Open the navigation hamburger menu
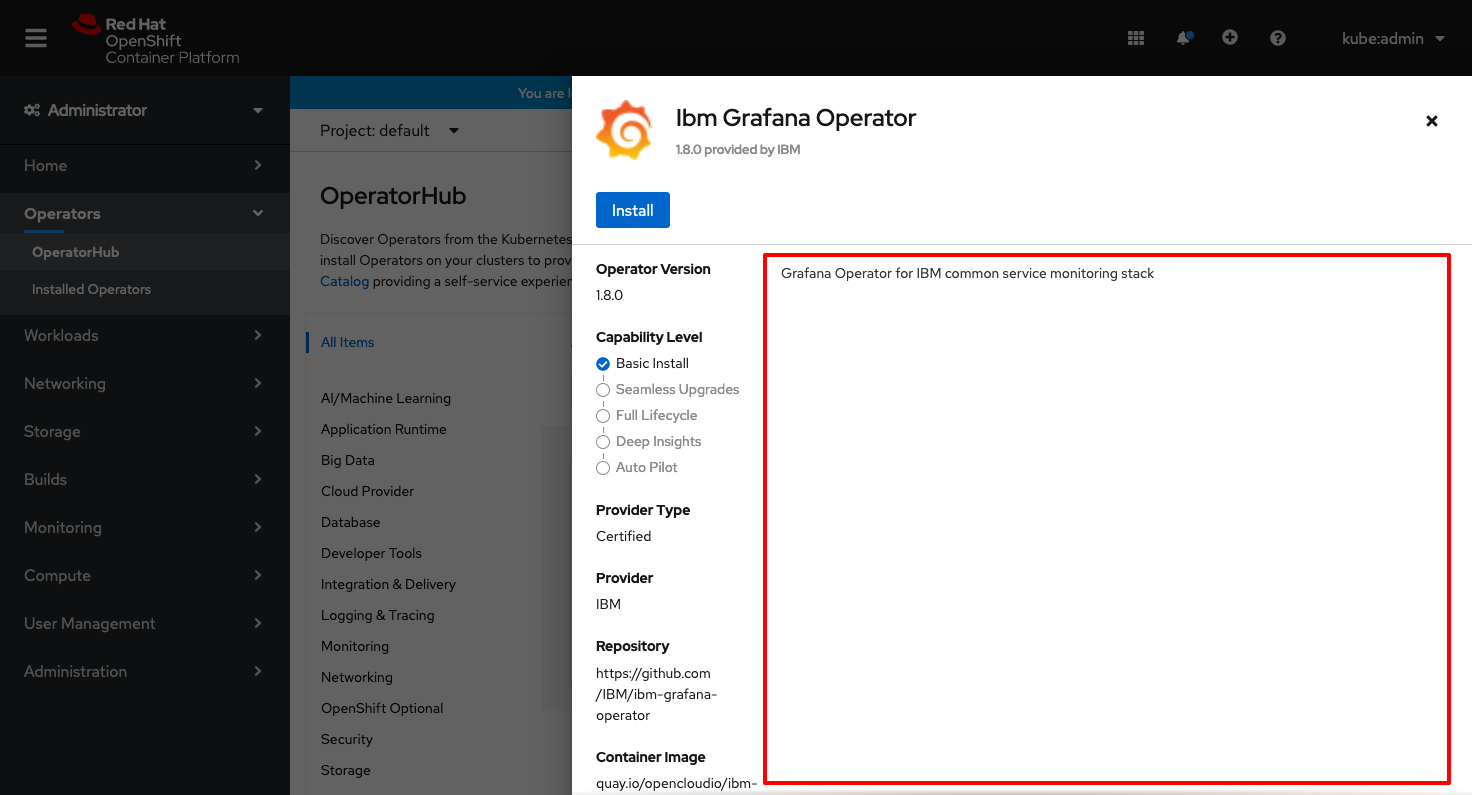The height and width of the screenshot is (795, 1472). (x=36, y=38)
